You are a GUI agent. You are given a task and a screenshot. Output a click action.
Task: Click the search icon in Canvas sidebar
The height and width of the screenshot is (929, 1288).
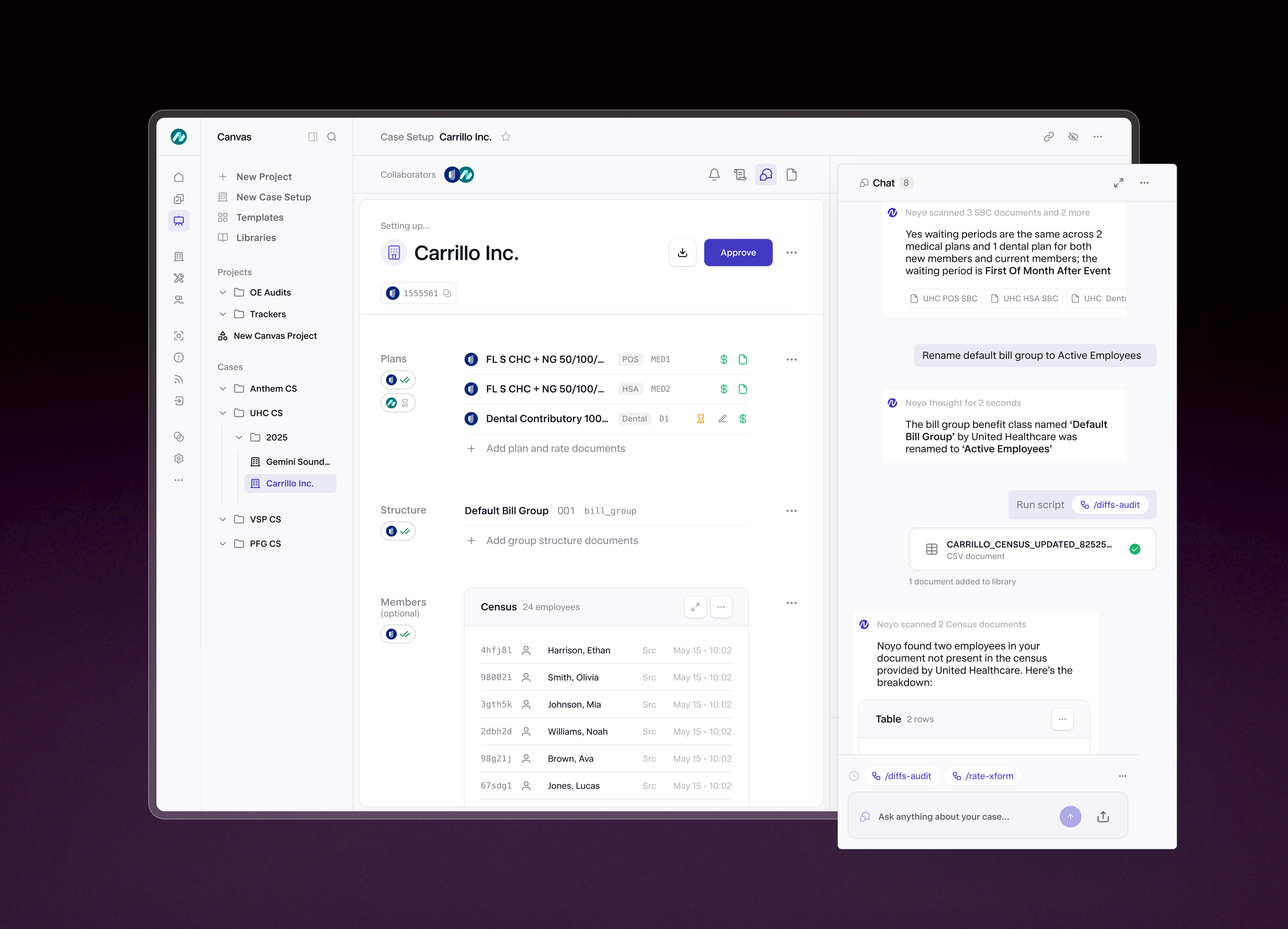(332, 137)
